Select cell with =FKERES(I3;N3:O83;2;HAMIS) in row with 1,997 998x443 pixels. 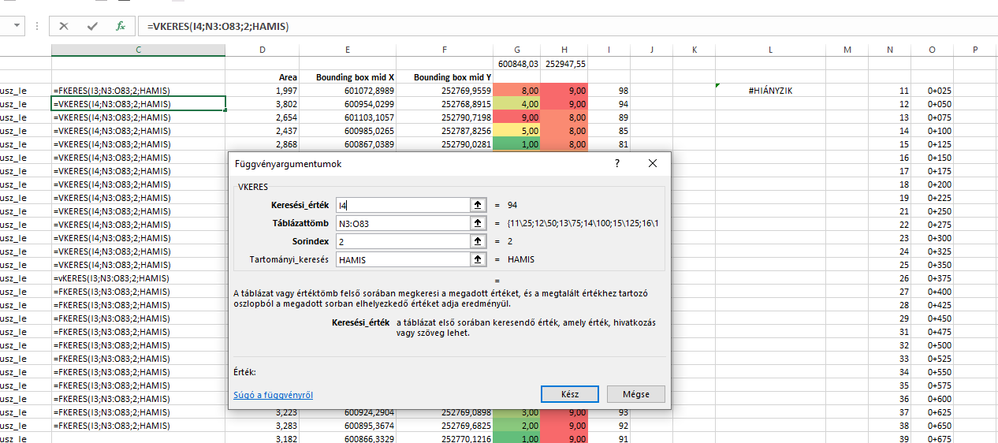(138, 90)
